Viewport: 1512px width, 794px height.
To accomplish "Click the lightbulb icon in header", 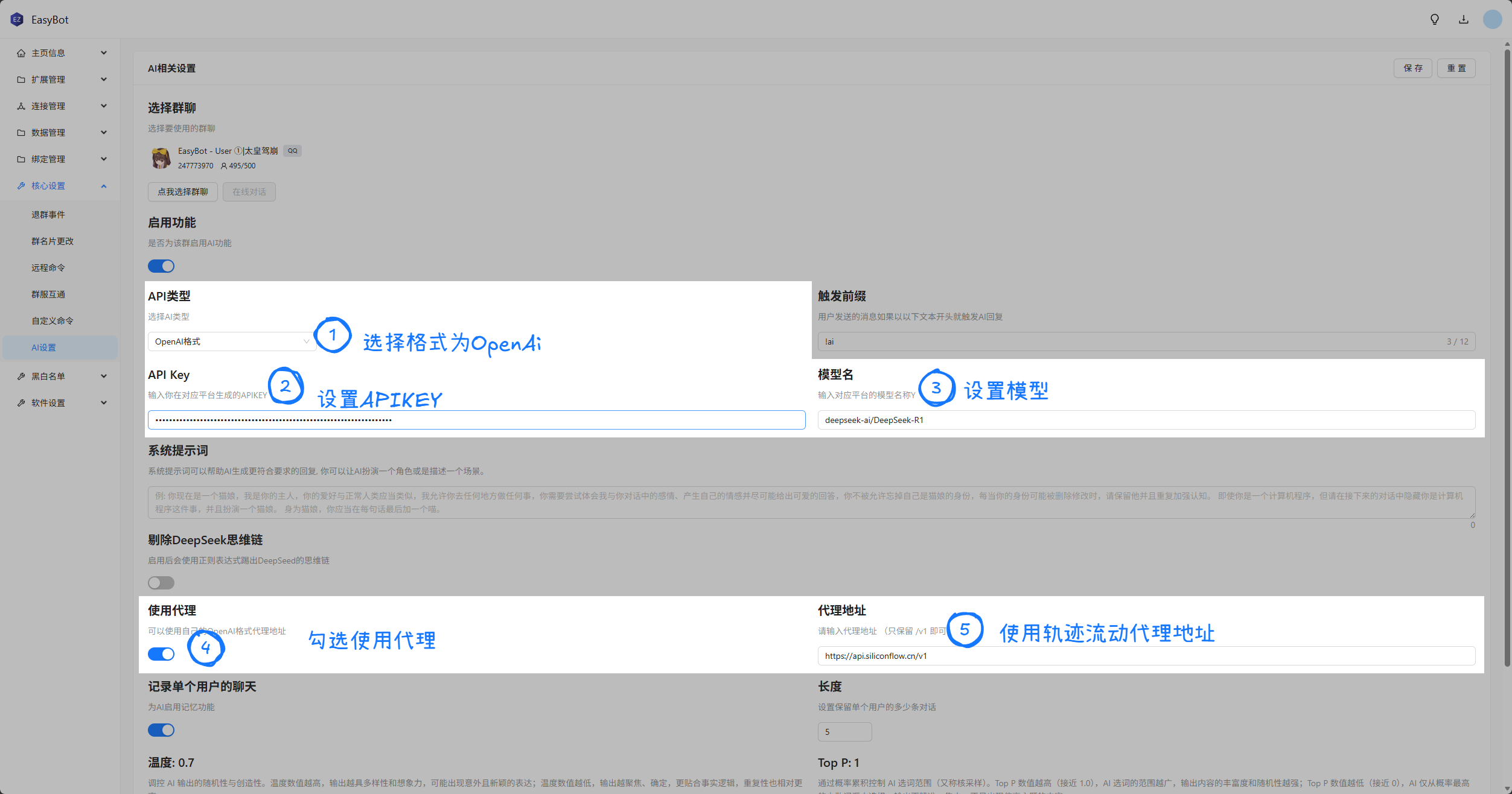I will 1435,19.
